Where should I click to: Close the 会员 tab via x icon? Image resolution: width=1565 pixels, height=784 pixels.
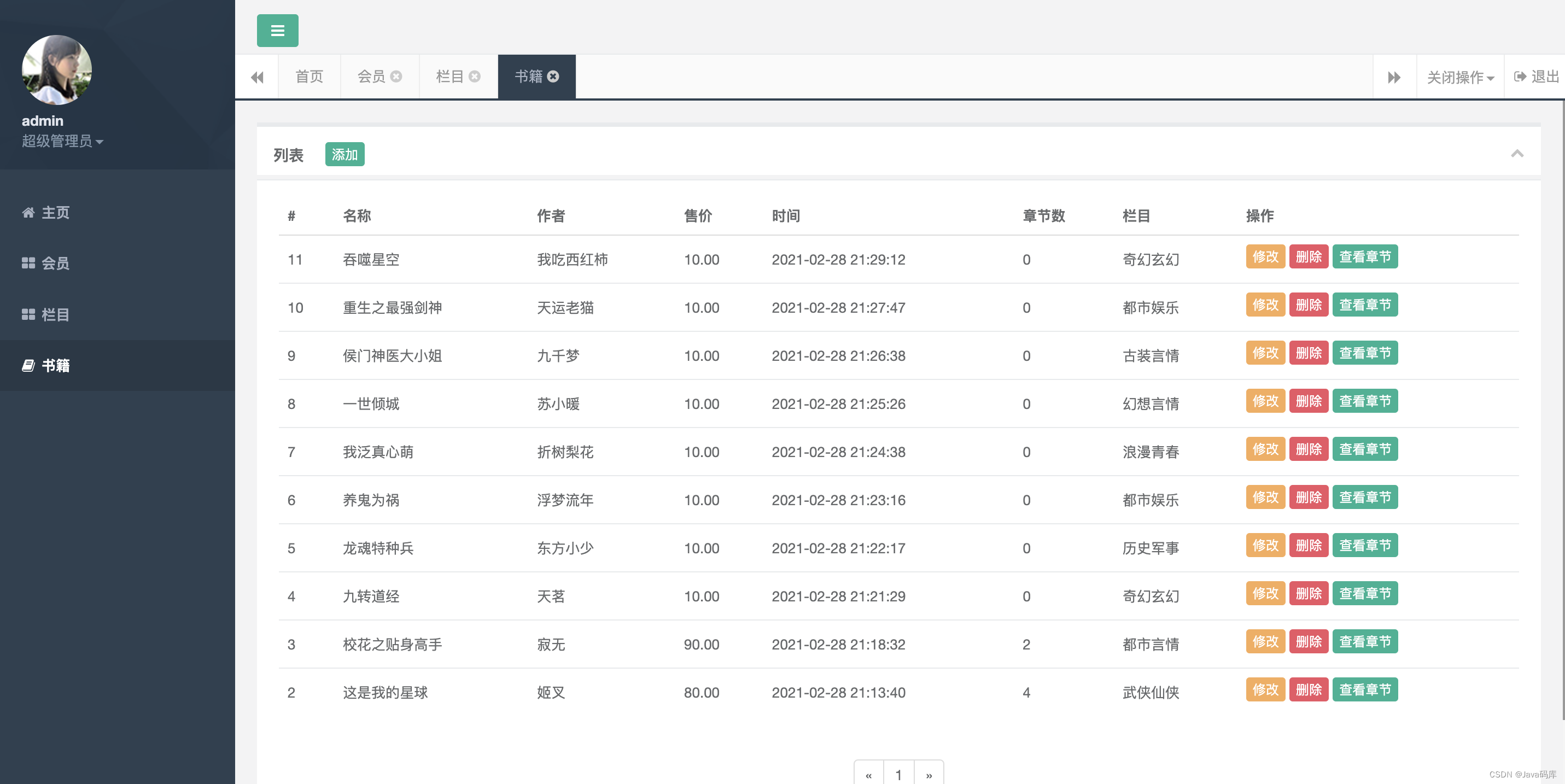pos(396,77)
